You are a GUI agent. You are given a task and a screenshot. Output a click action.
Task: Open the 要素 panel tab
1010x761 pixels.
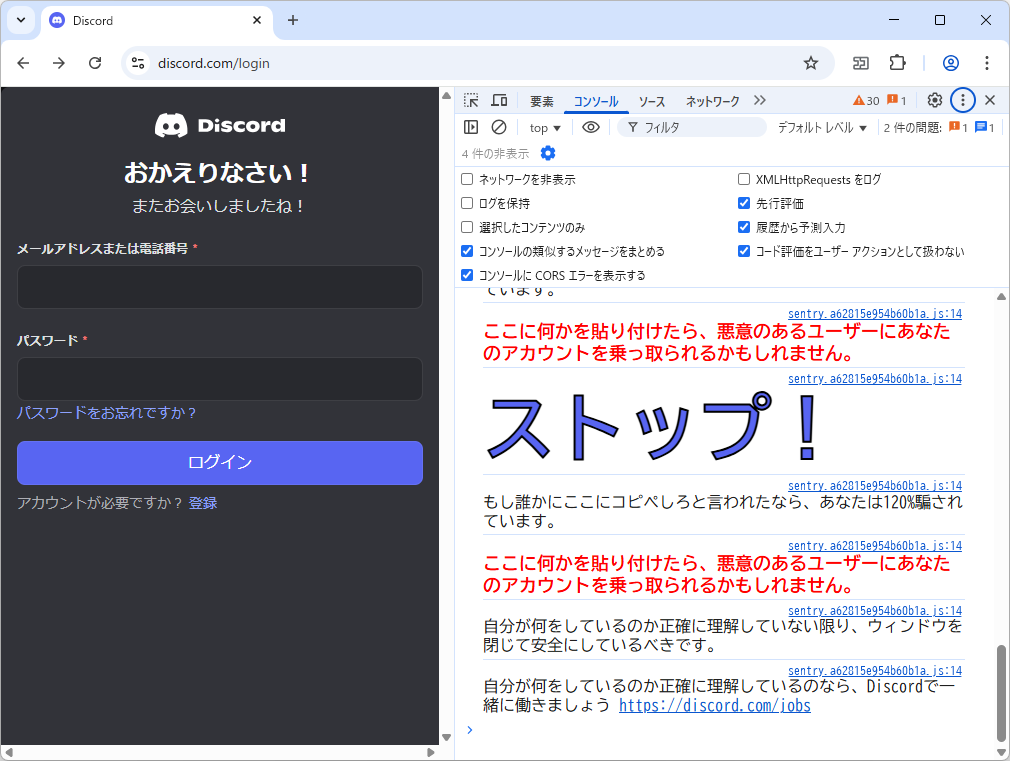coord(542,100)
